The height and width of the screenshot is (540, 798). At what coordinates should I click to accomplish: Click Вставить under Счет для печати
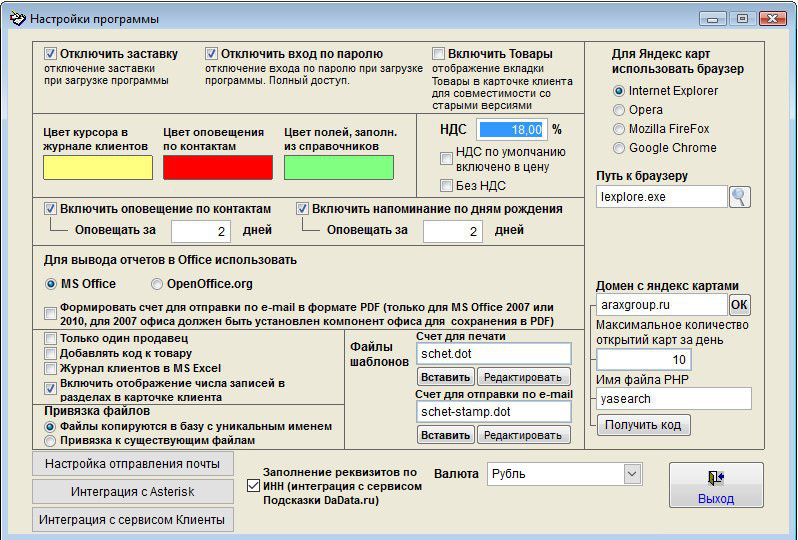446,377
